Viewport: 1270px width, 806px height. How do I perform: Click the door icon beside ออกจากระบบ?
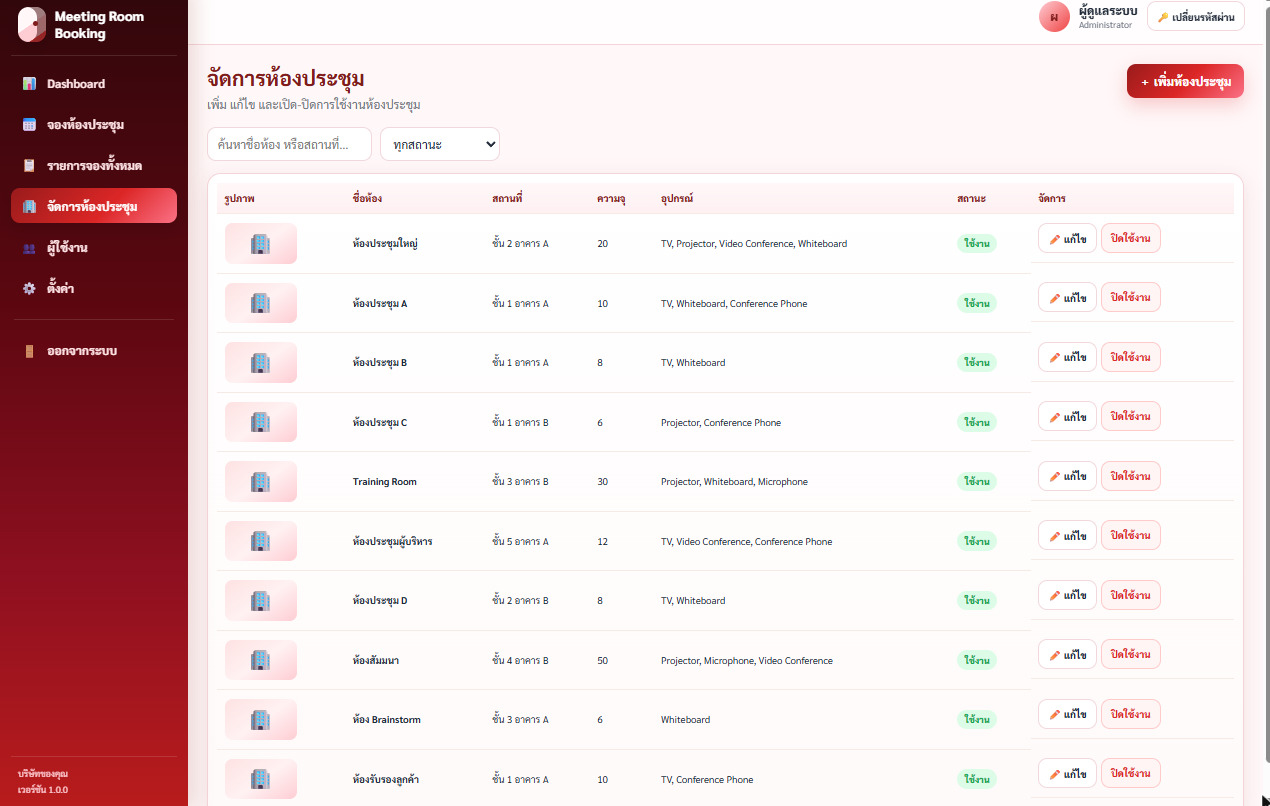(30, 351)
